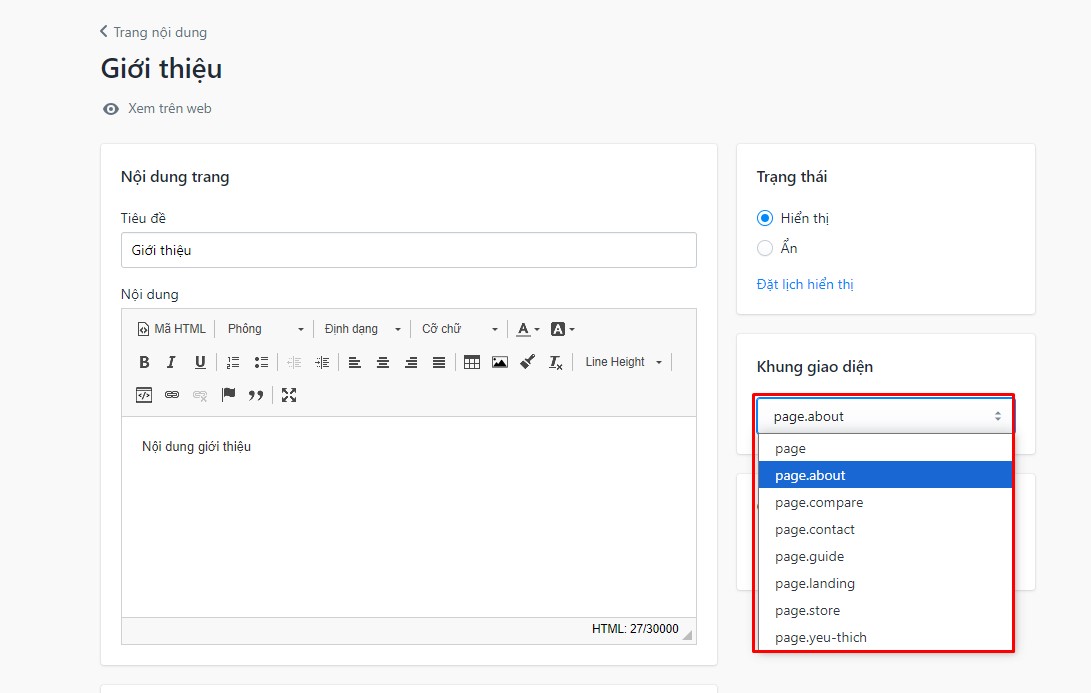Select the Ẩn radio option

click(765, 248)
